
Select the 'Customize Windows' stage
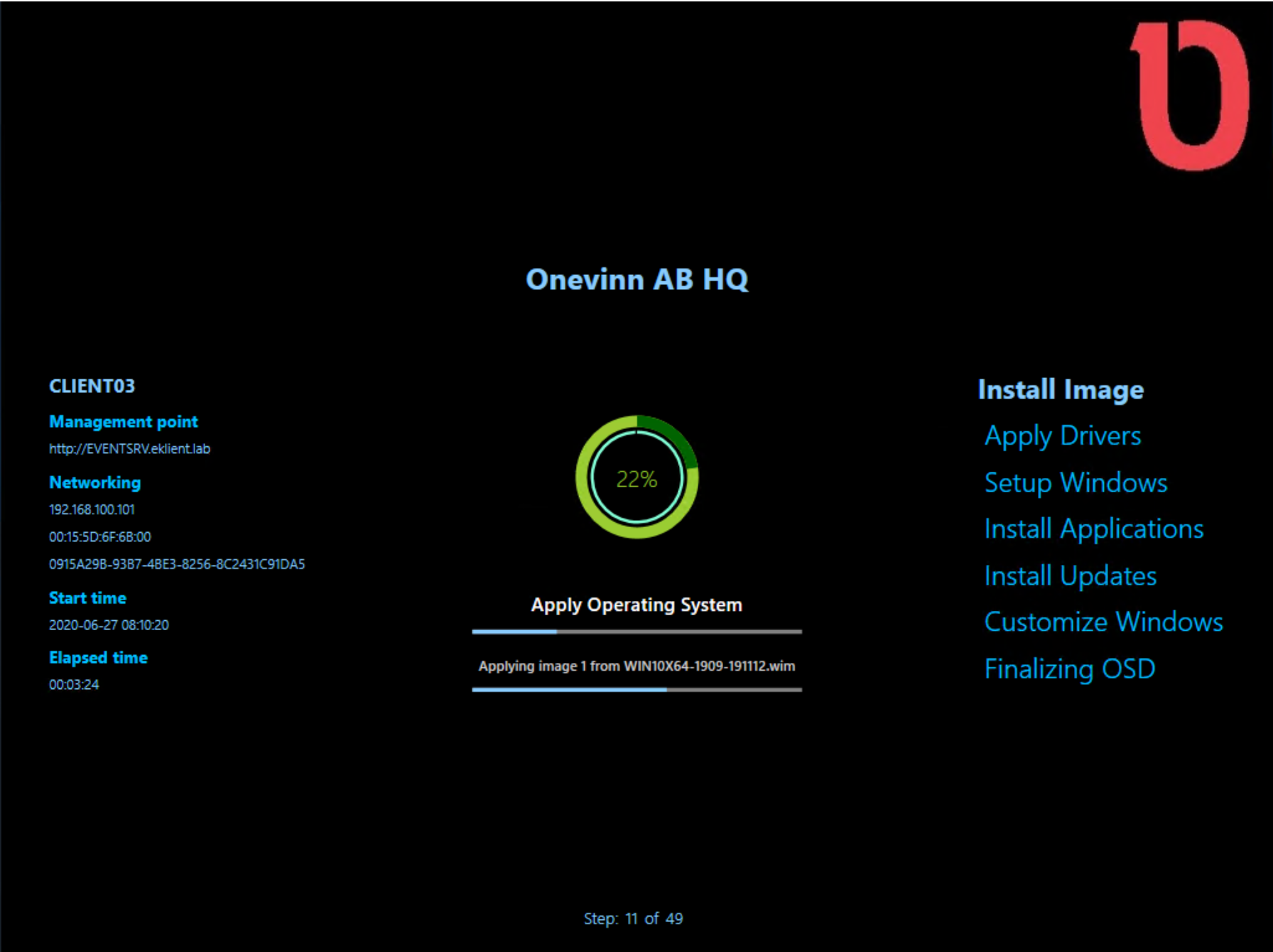[1104, 622]
